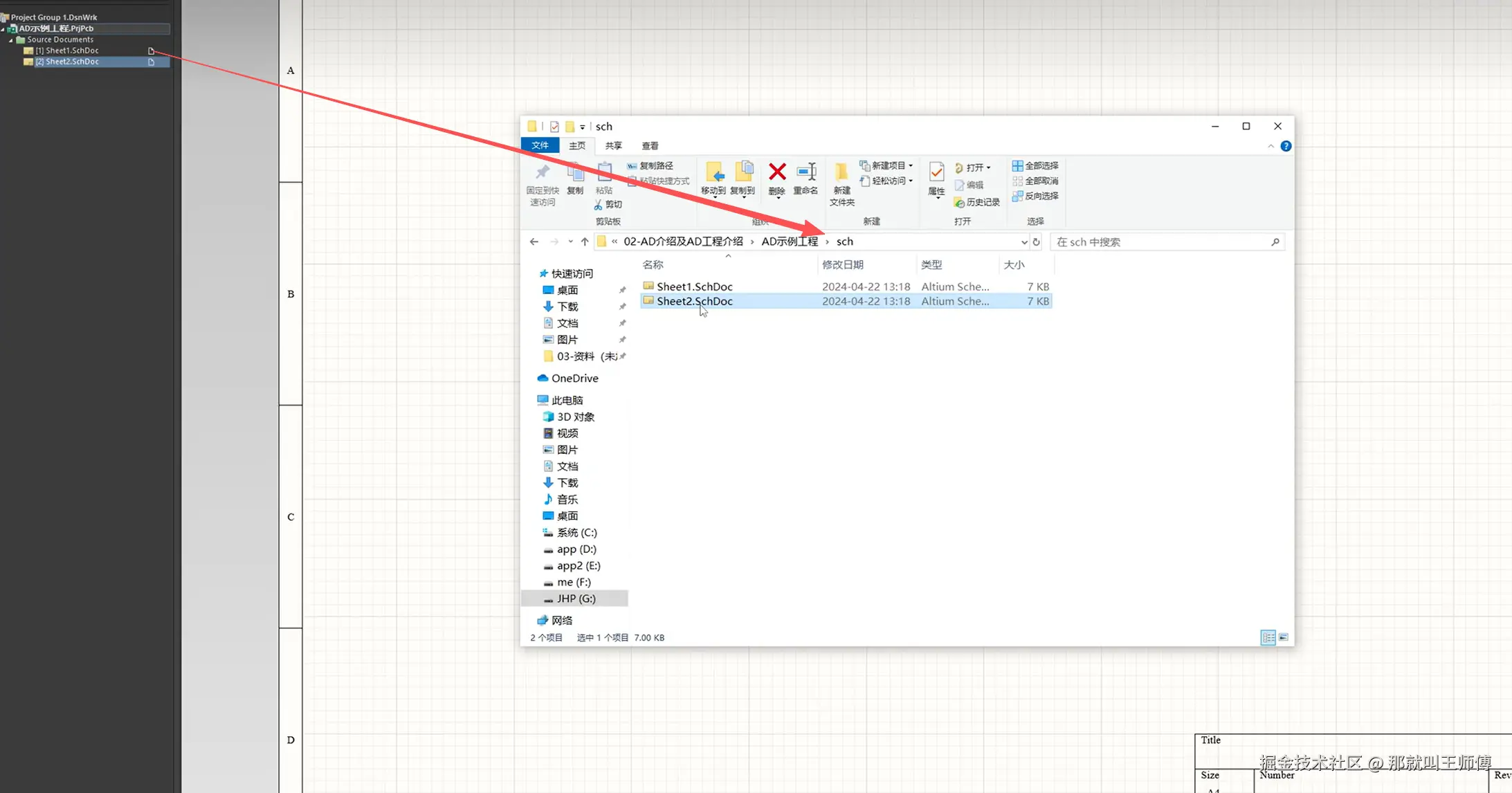Click the Explorer Back arrow
1512x793 pixels.
(x=534, y=241)
